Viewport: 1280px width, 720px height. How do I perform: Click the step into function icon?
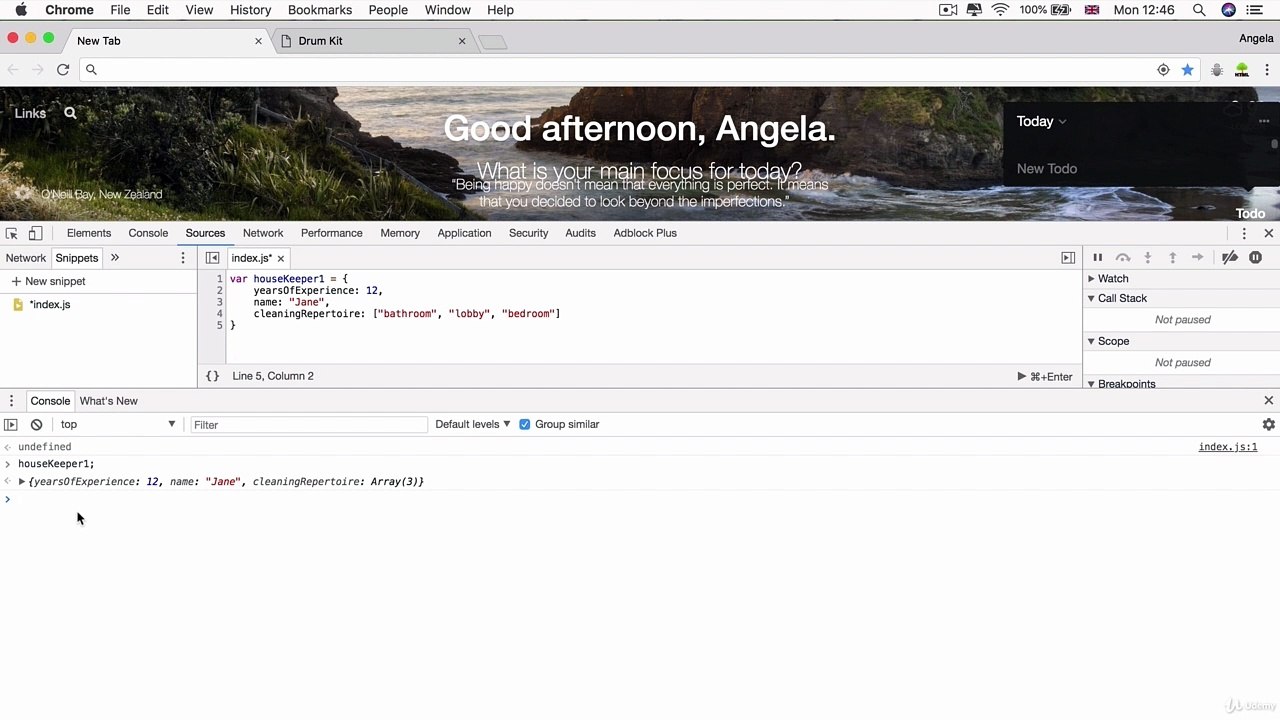(x=1148, y=258)
